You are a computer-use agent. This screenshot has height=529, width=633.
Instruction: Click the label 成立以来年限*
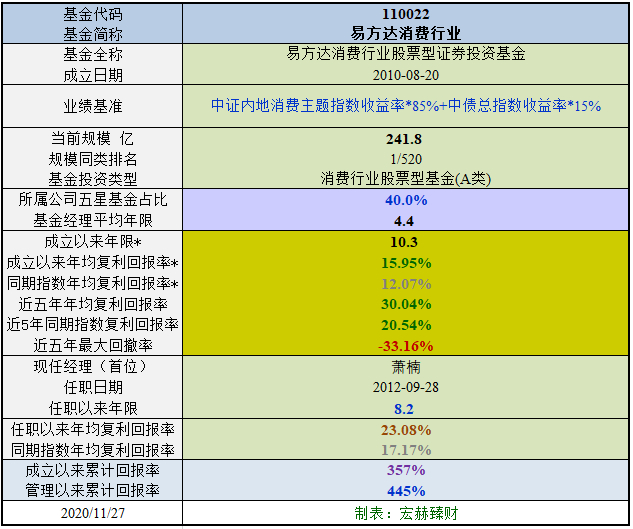click(93, 242)
